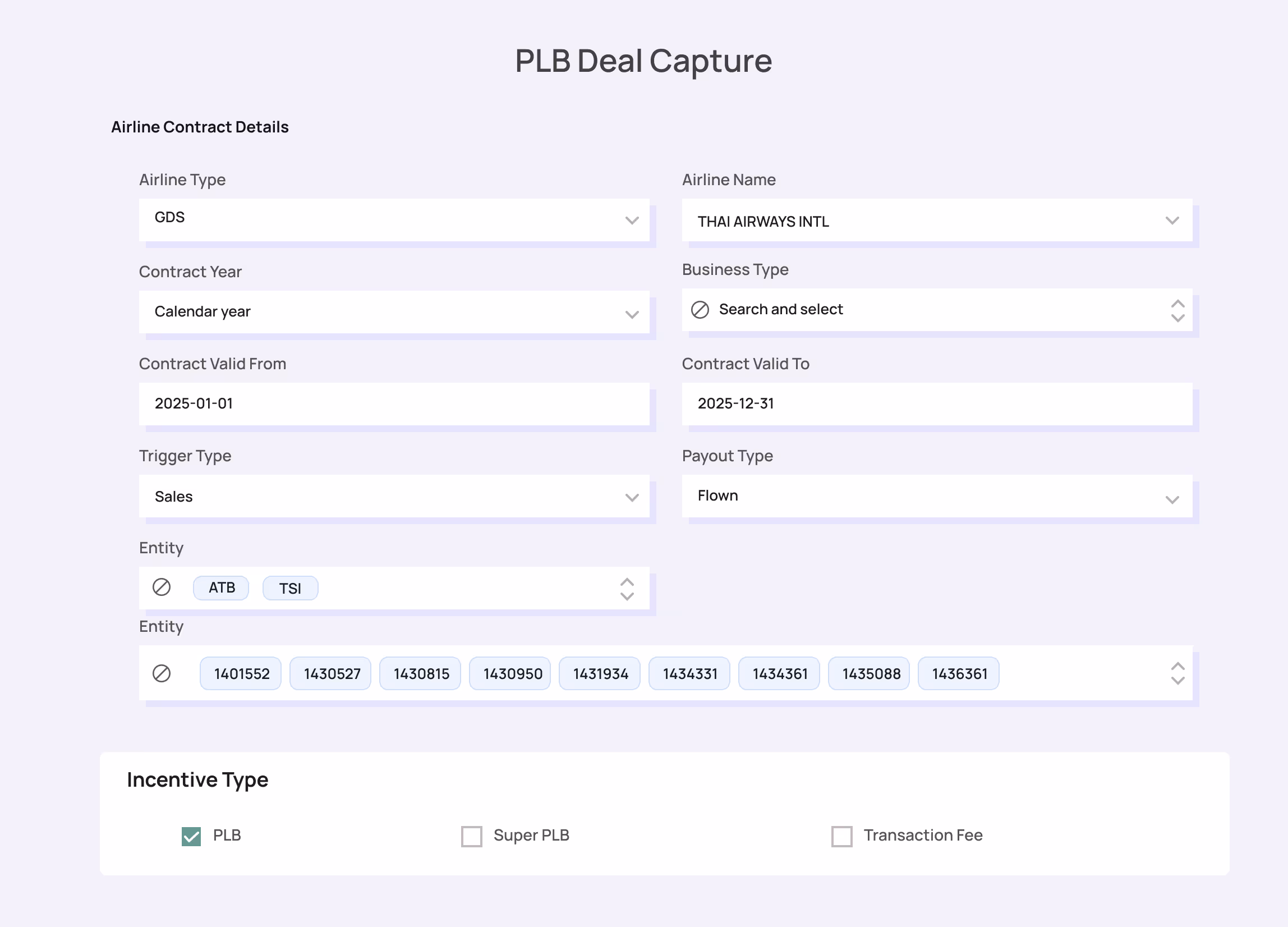Select entity code chip 1436361
1288x927 pixels.
coord(959,674)
